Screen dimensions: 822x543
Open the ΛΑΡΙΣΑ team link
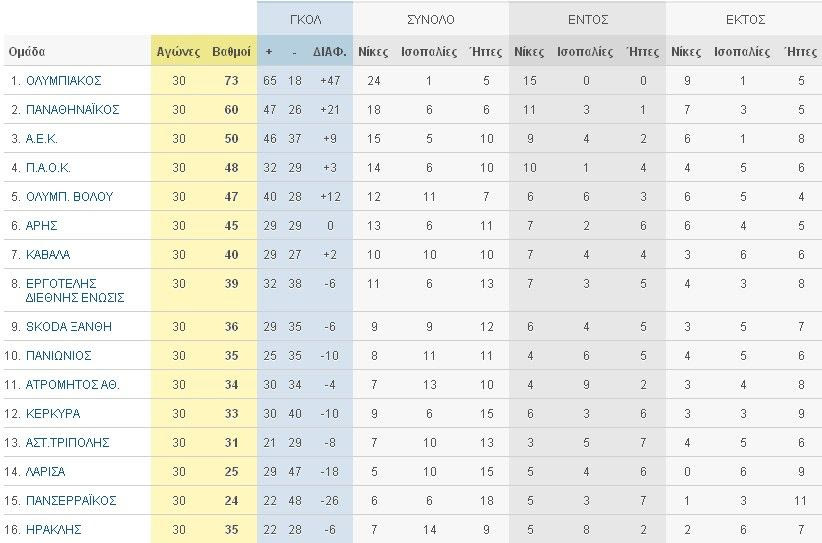tap(46, 471)
